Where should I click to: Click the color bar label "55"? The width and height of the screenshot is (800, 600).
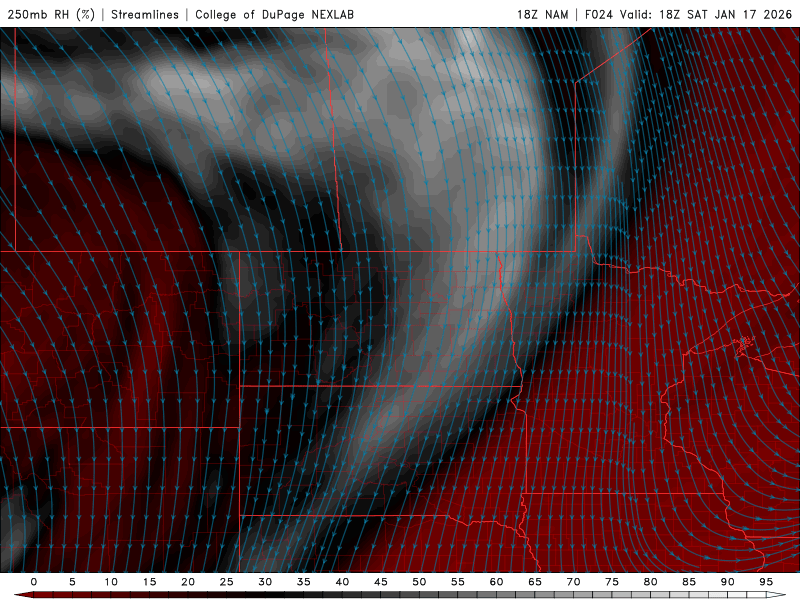pyautogui.click(x=458, y=582)
